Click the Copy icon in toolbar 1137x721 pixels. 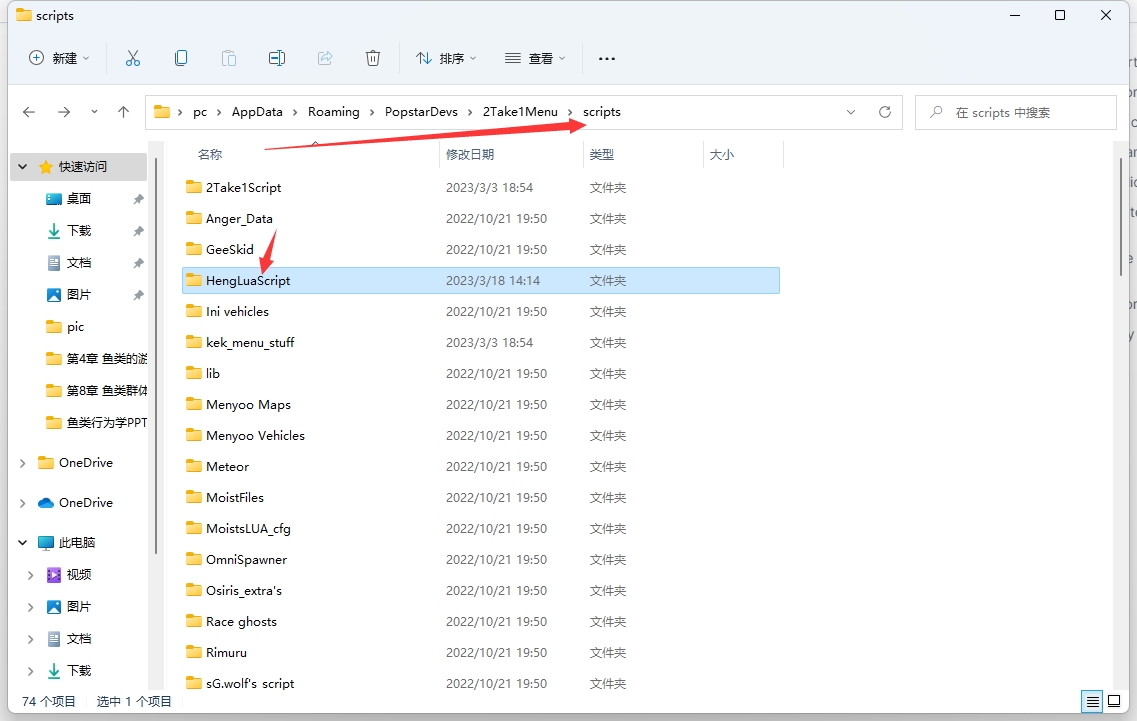(x=181, y=58)
